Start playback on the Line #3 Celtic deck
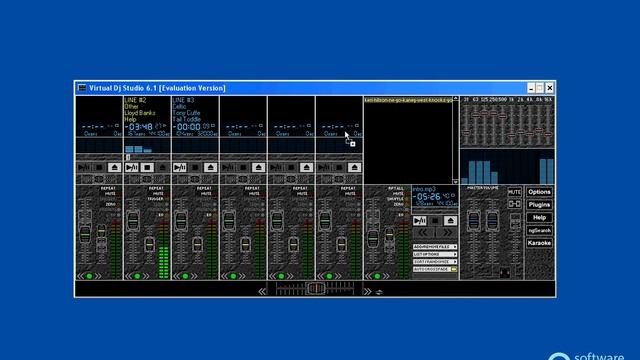 click(180, 167)
